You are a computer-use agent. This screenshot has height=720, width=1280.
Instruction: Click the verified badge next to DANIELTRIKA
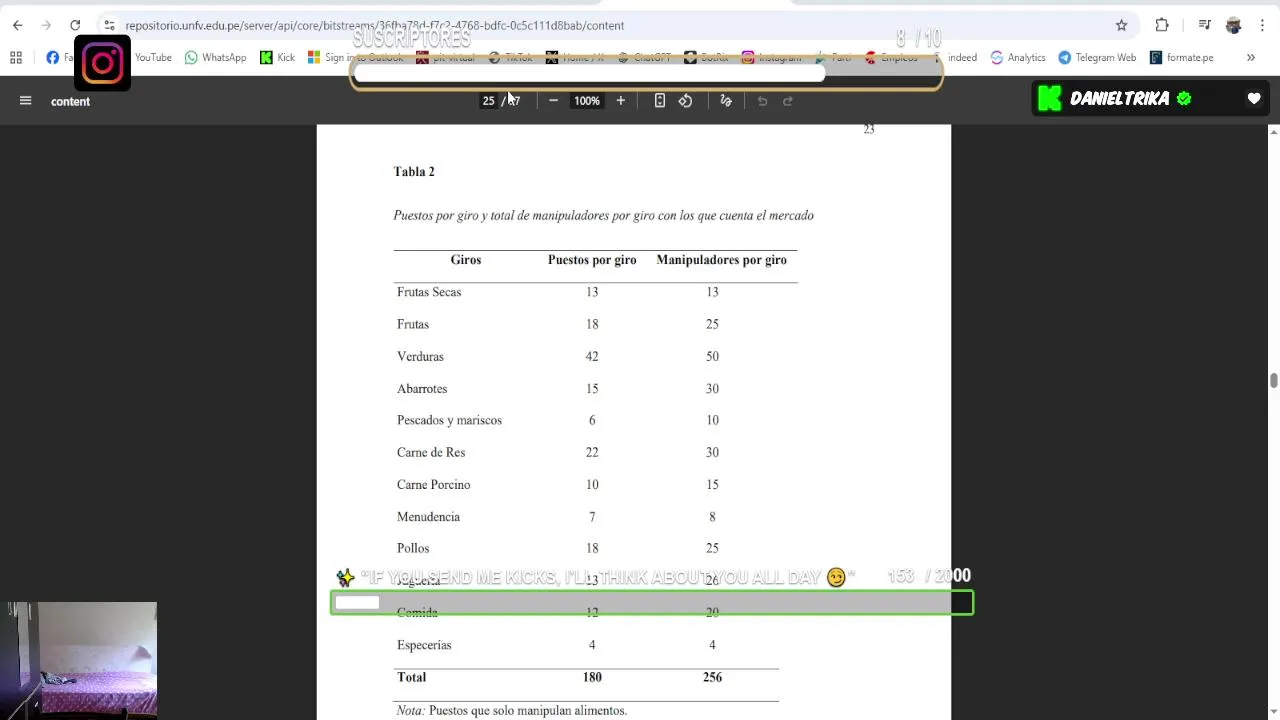[x=1184, y=98]
